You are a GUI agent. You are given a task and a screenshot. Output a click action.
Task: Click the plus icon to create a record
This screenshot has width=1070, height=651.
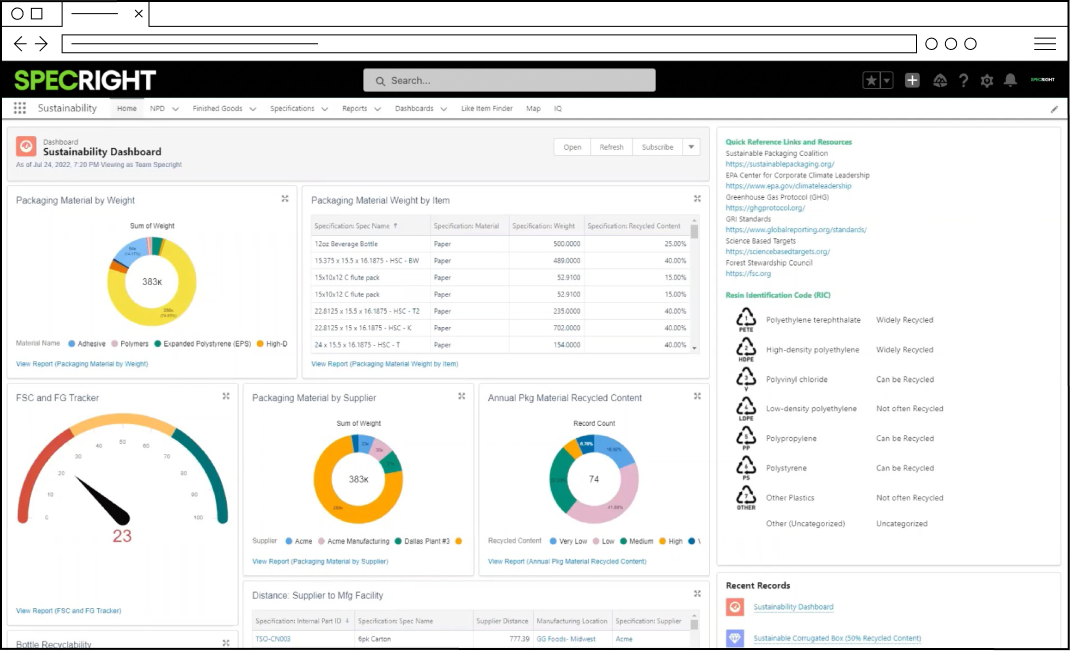[x=912, y=80]
